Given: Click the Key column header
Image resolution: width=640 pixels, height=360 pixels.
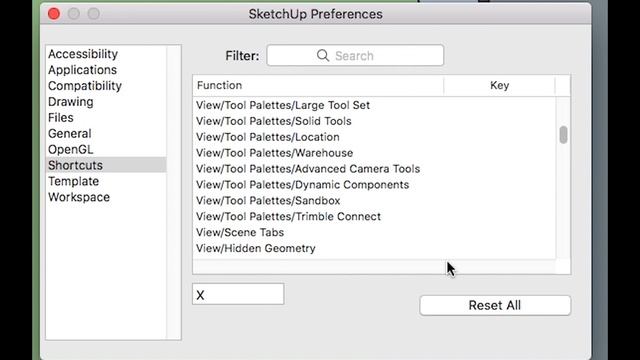Looking at the screenshot, I should 499,85.
